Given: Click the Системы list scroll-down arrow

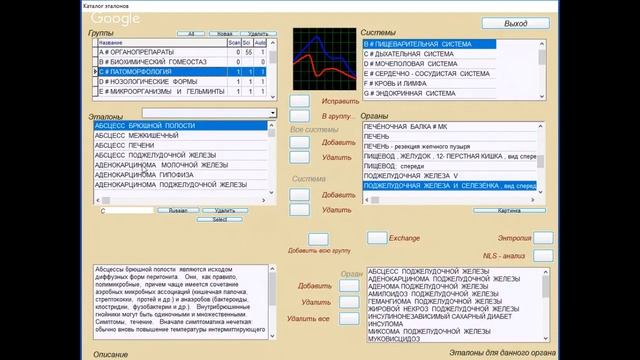Looking at the screenshot, I should [x=542, y=97].
